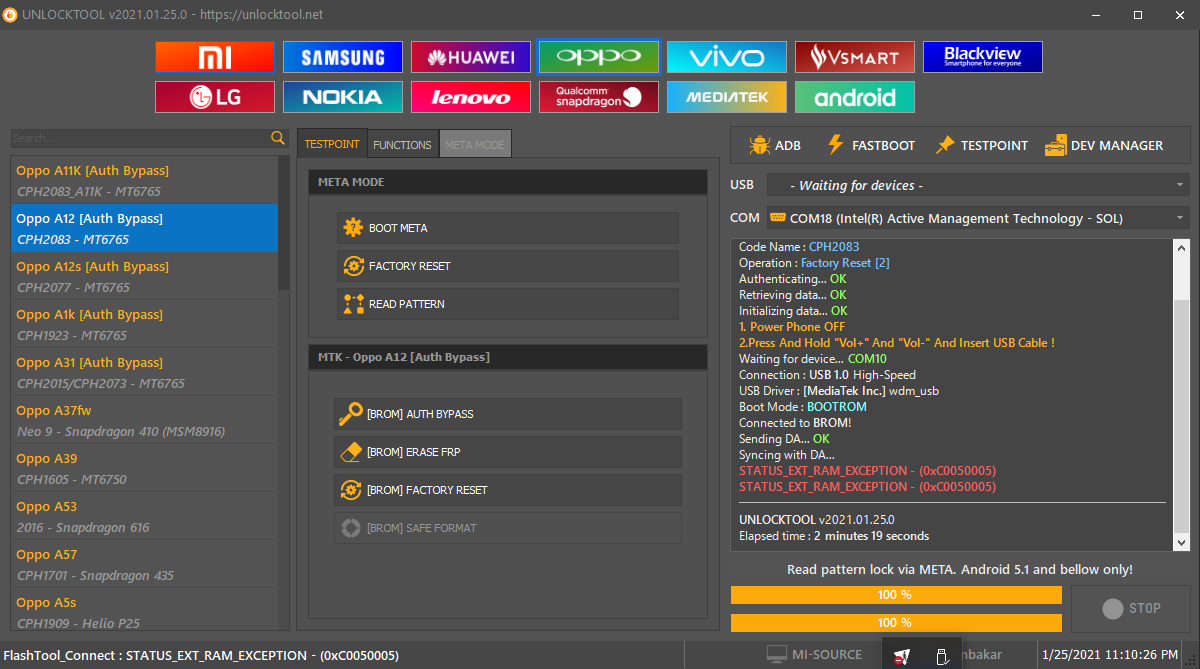Image resolution: width=1200 pixels, height=669 pixels.
Task: Click the ADB bug icon
Action: tap(759, 145)
